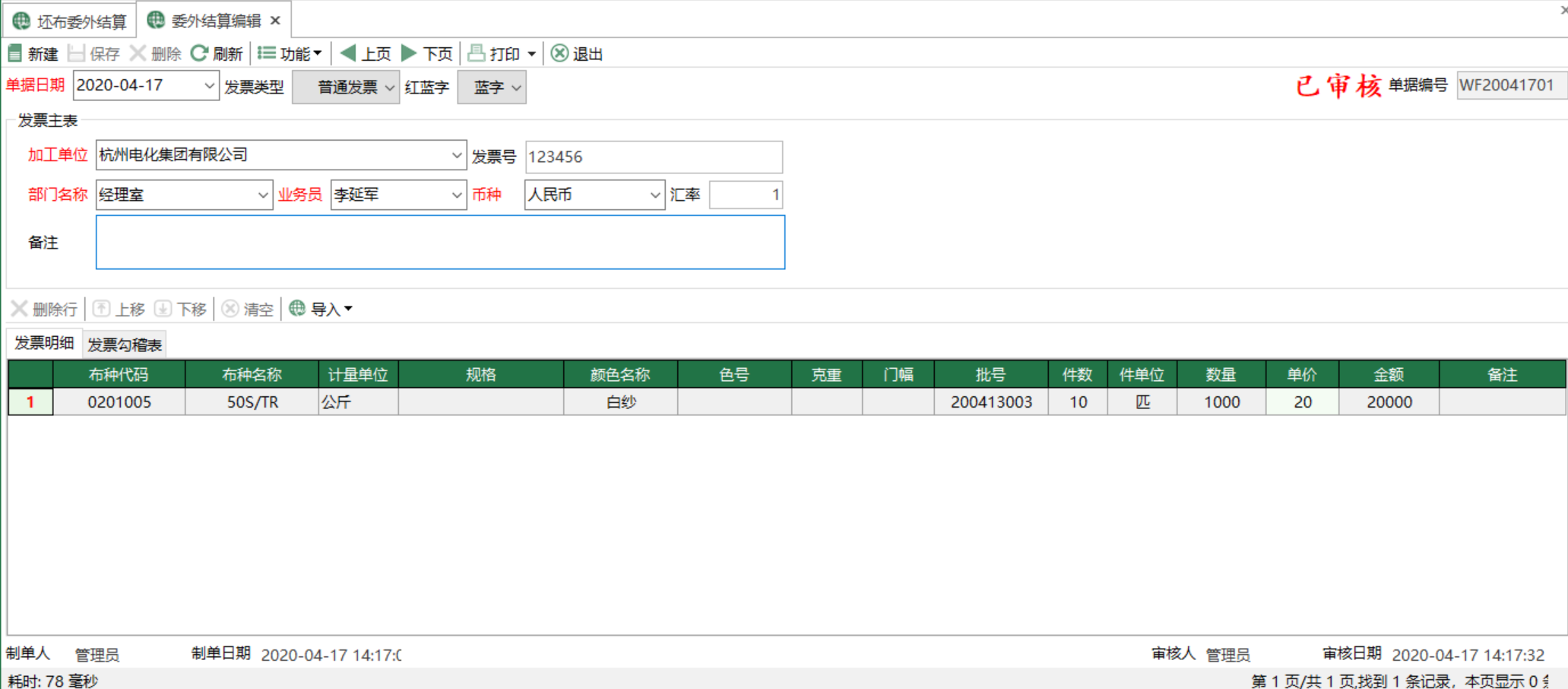Click the 清空 clear icon
Viewport: 1568px width, 689px height.
tap(230, 309)
